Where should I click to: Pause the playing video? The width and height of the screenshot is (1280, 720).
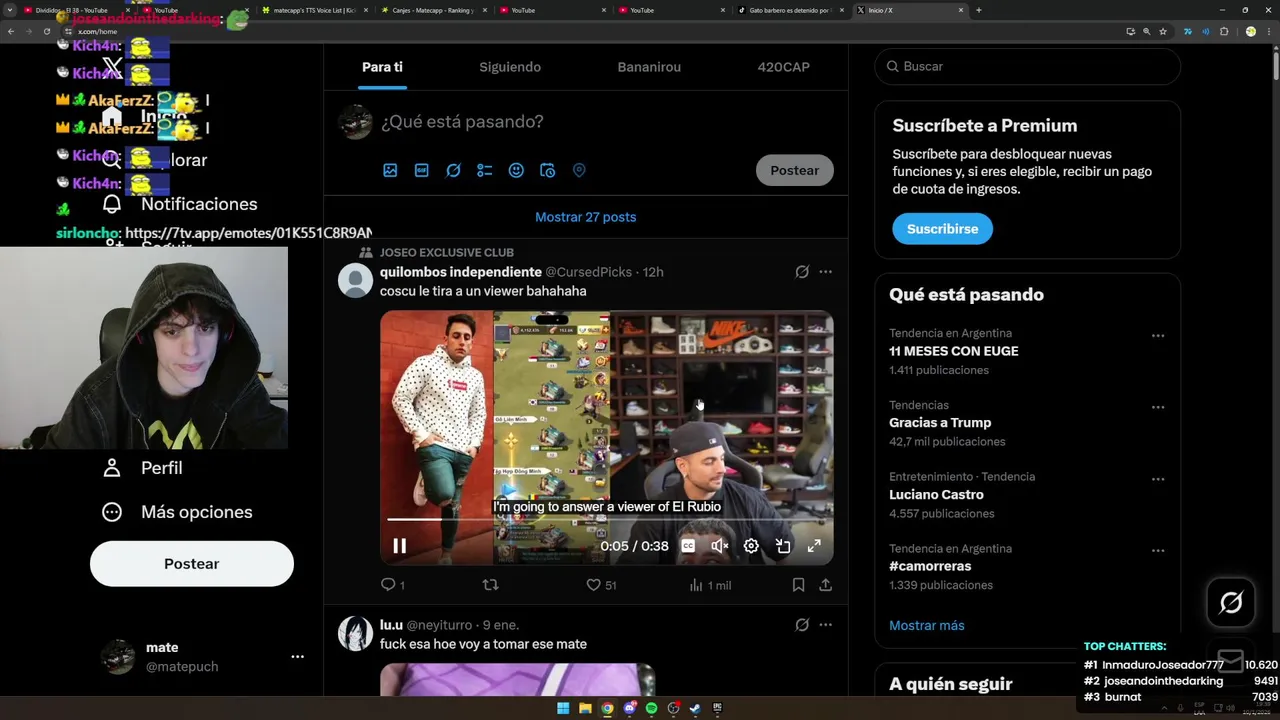(399, 546)
